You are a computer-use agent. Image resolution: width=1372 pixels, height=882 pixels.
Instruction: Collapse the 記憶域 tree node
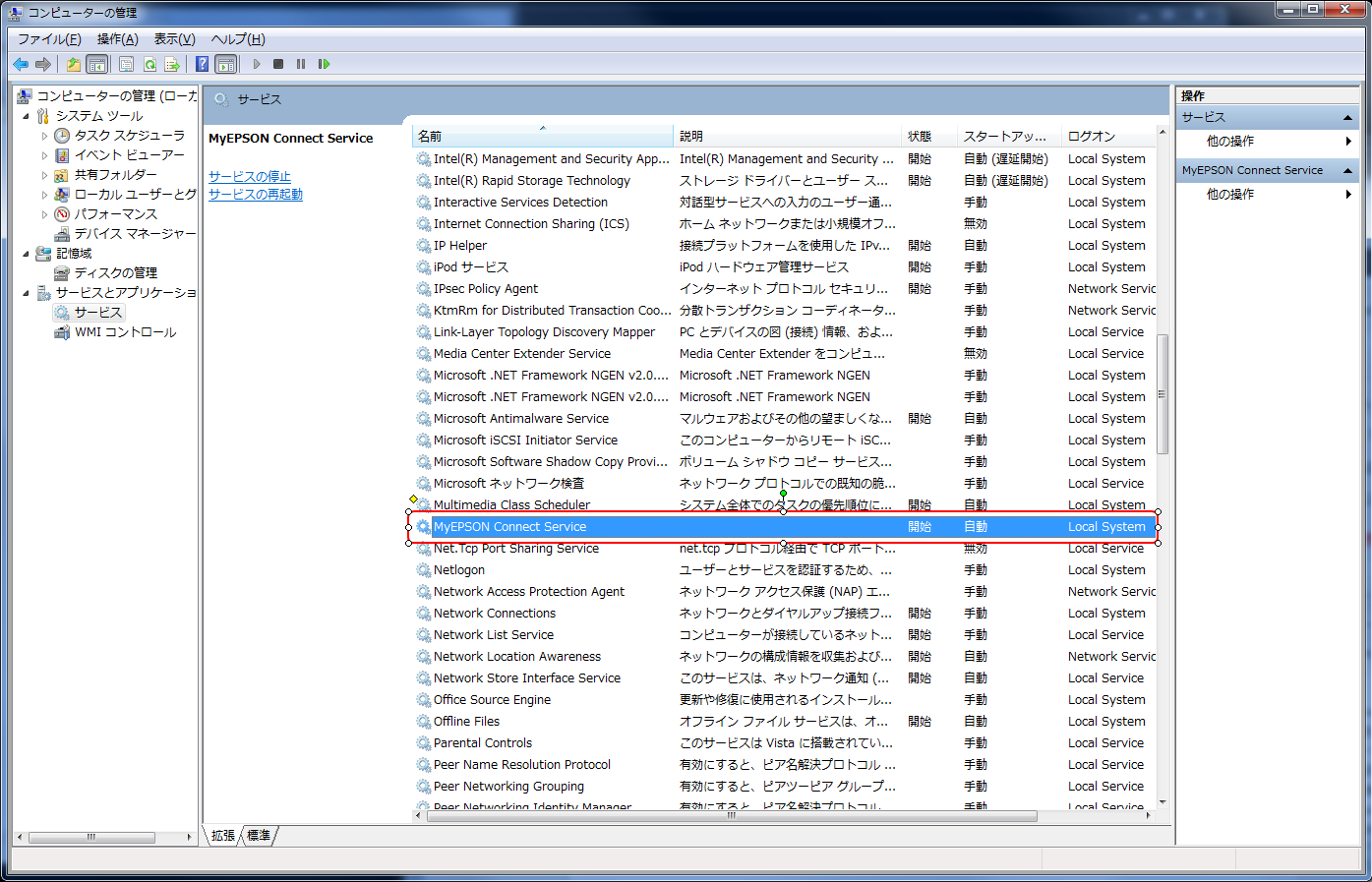pos(27,254)
